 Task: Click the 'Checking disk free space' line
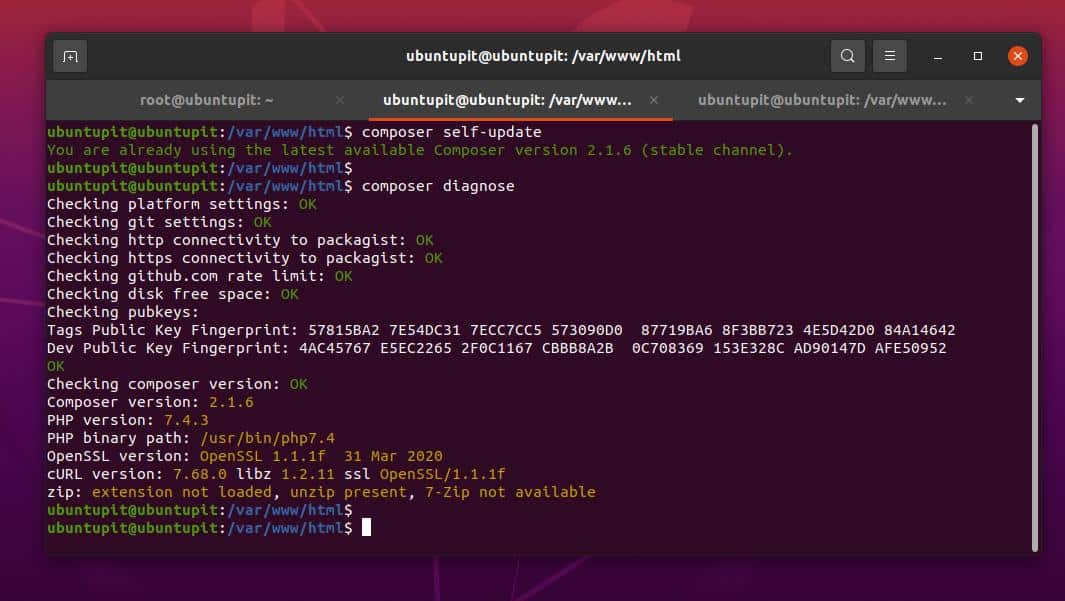tap(173, 294)
